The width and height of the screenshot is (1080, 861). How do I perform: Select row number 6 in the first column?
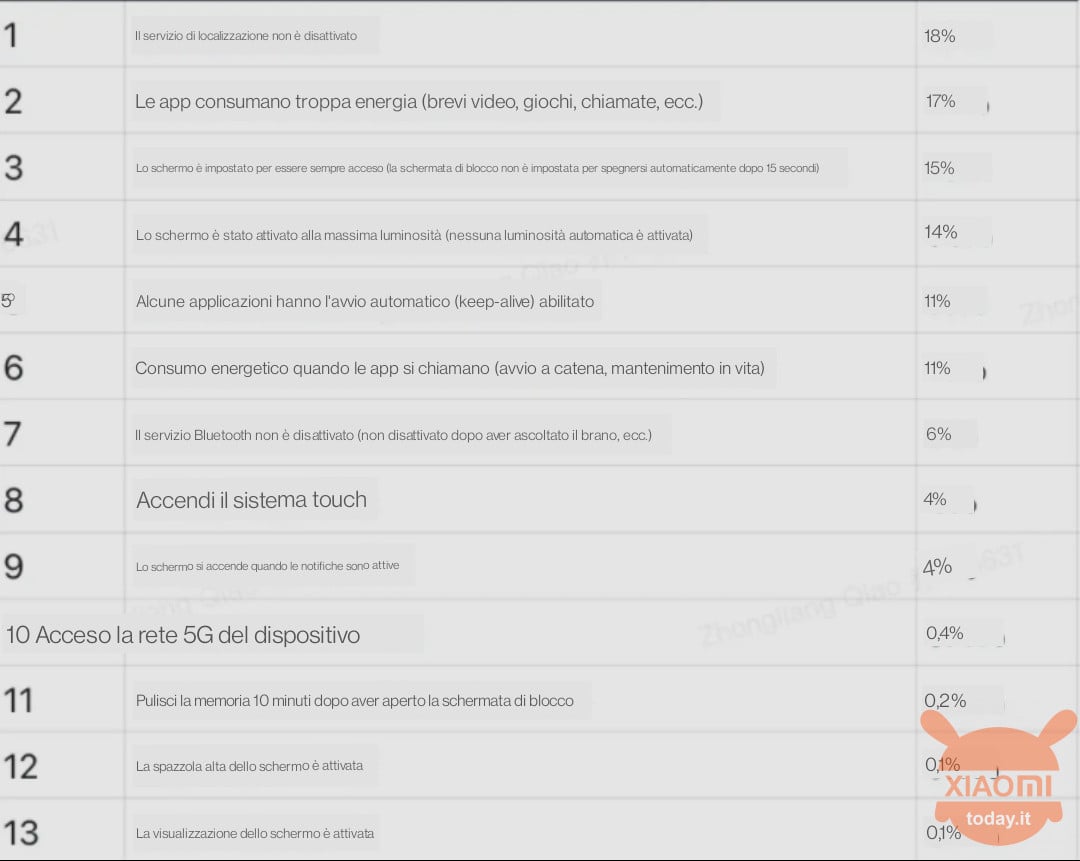tap(14, 368)
